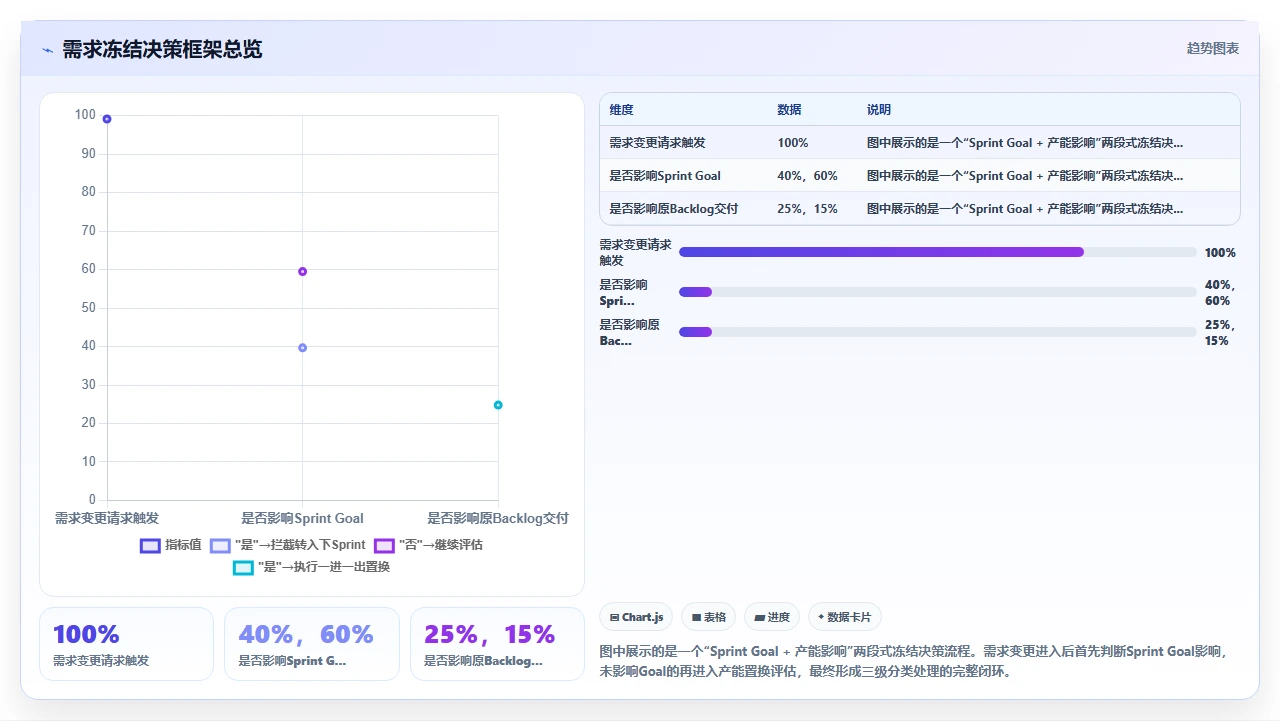The height and width of the screenshot is (721, 1280).
Task: Click the cyan data point near 25
Action: pyautogui.click(x=498, y=405)
